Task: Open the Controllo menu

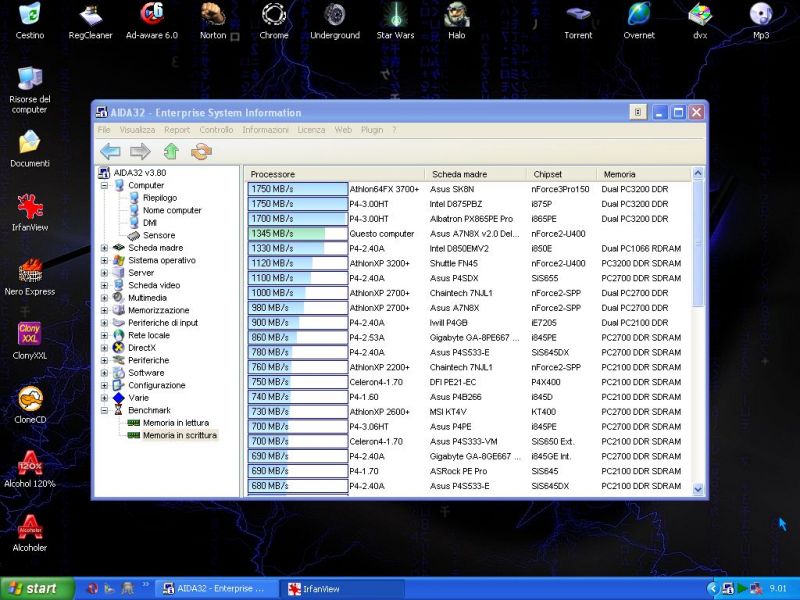Action: (x=216, y=130)
